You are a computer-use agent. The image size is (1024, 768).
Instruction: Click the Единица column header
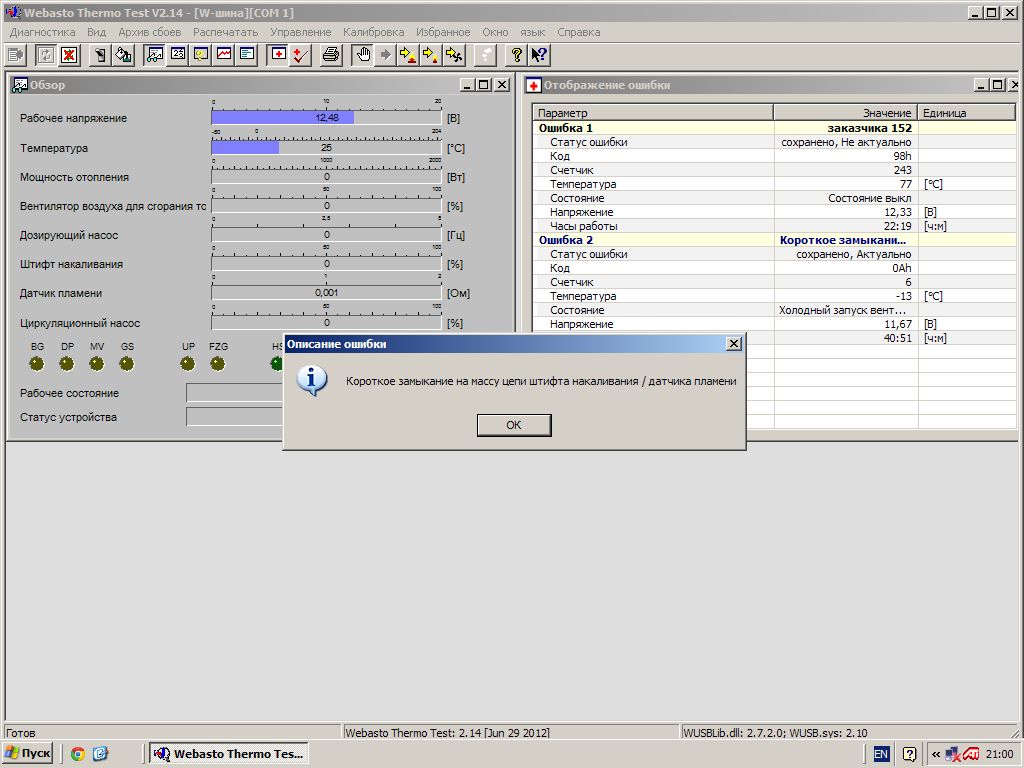pos(967,112)
